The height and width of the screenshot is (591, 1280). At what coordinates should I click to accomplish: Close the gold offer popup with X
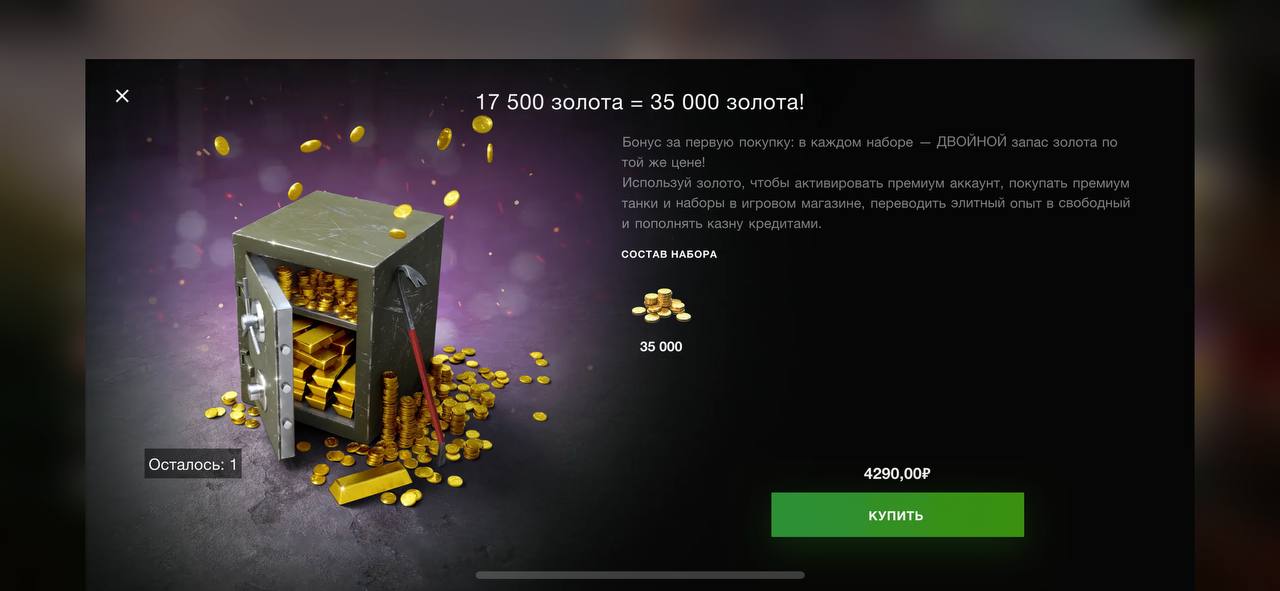[x=122, y=96]
